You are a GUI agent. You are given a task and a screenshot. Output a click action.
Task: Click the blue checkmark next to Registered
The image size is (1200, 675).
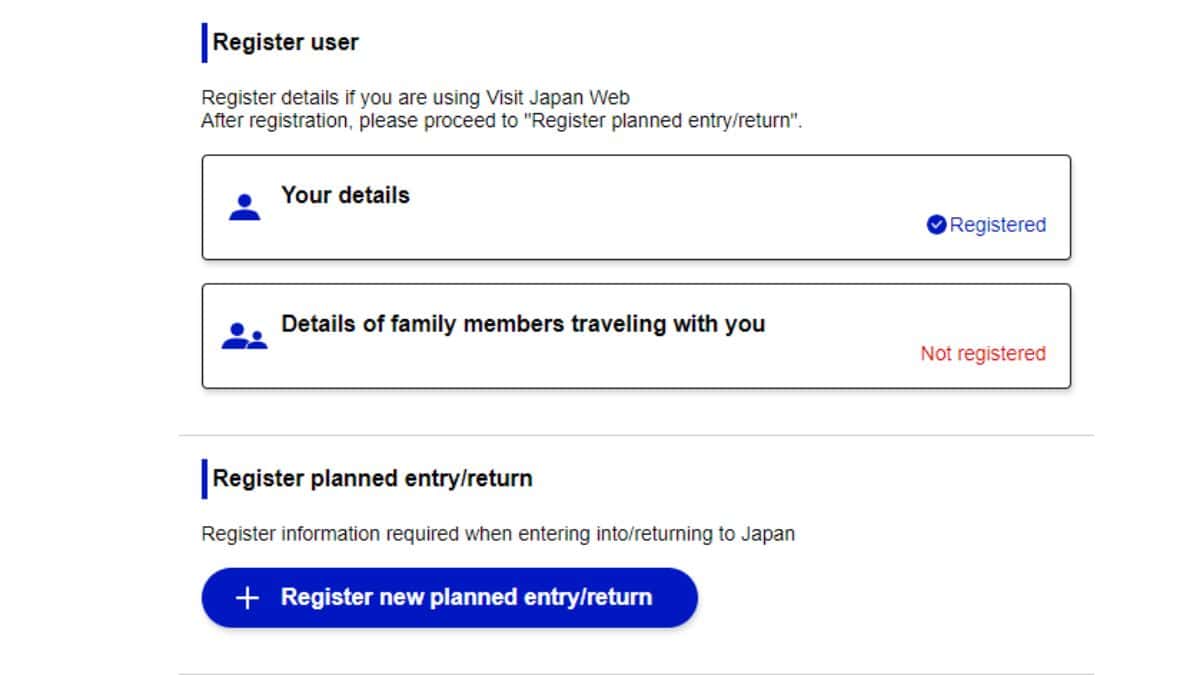pos(936,225)
